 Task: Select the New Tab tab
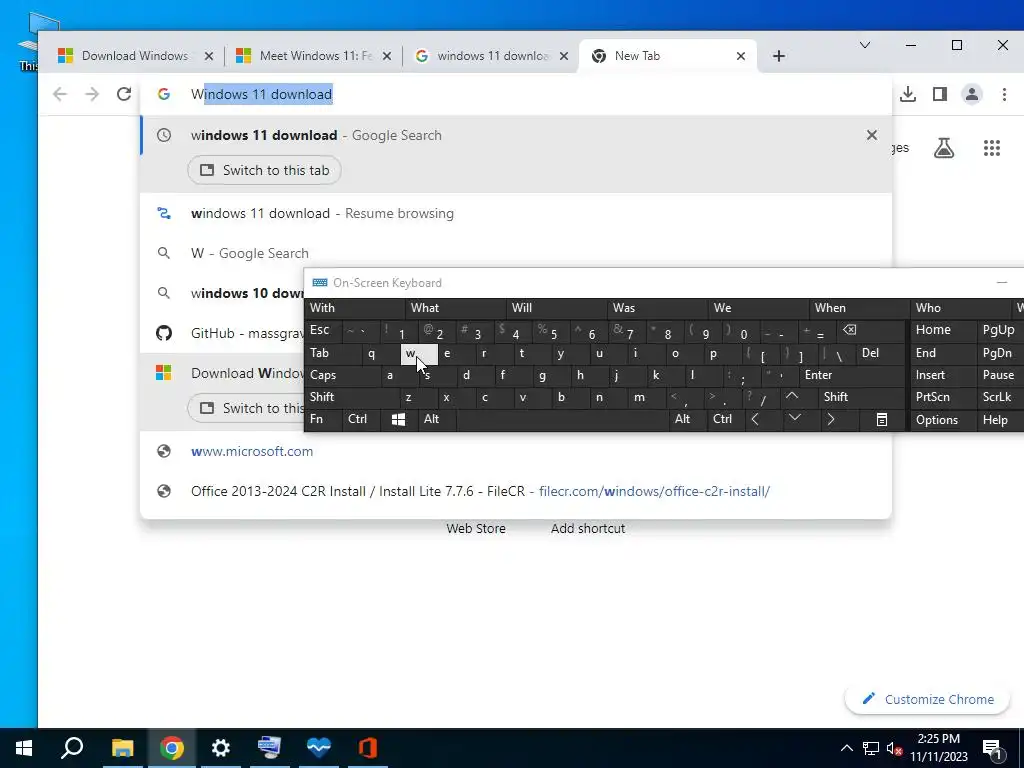click(666, 56)
